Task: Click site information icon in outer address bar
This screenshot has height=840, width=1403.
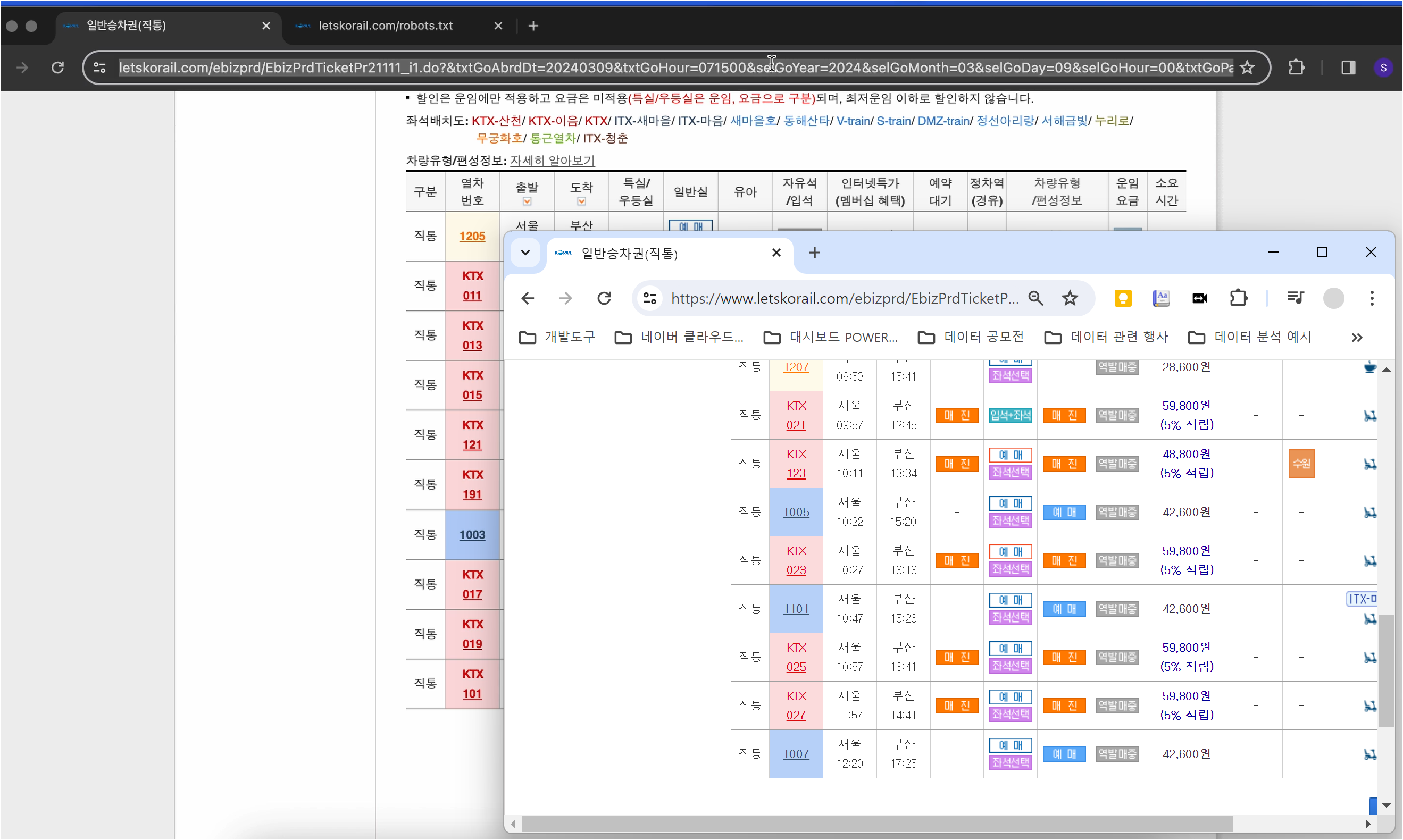Action: point(99,68)
